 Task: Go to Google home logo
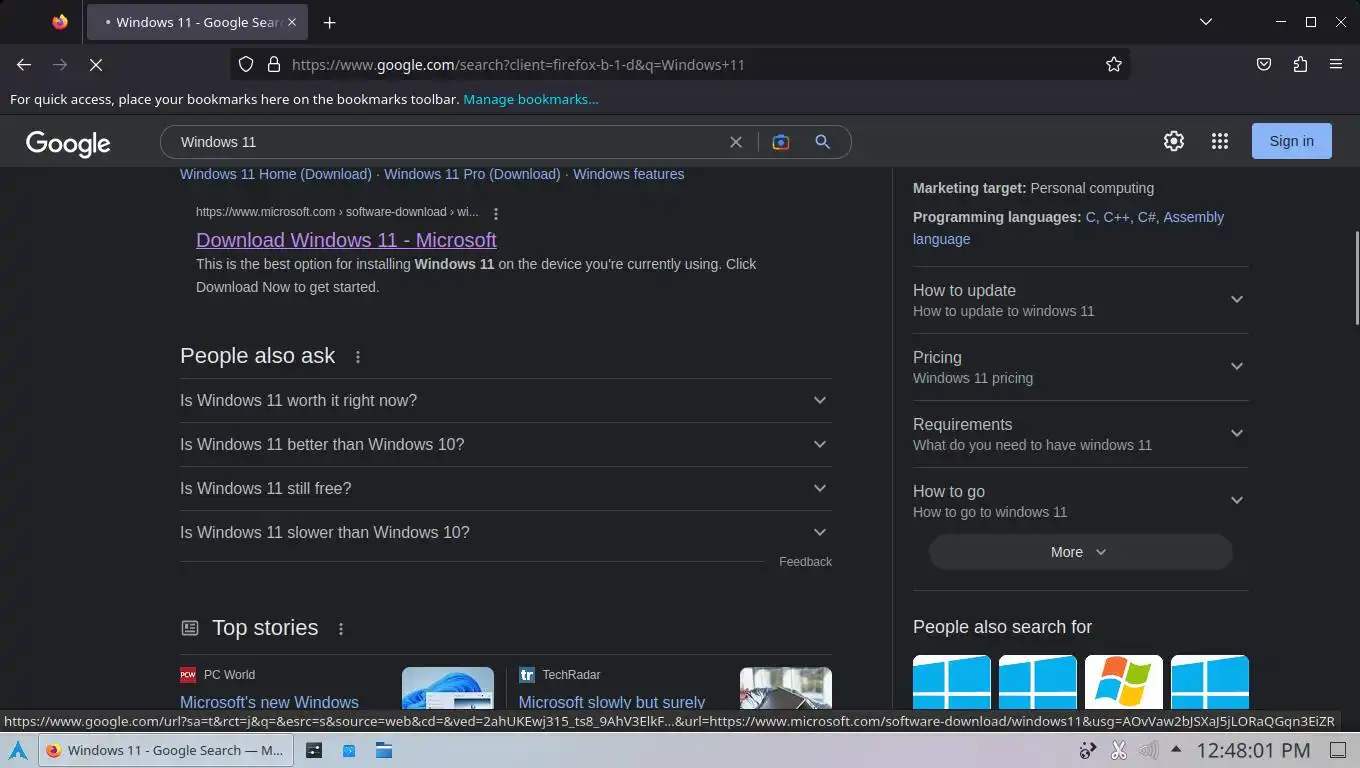(x=68, y=143)
